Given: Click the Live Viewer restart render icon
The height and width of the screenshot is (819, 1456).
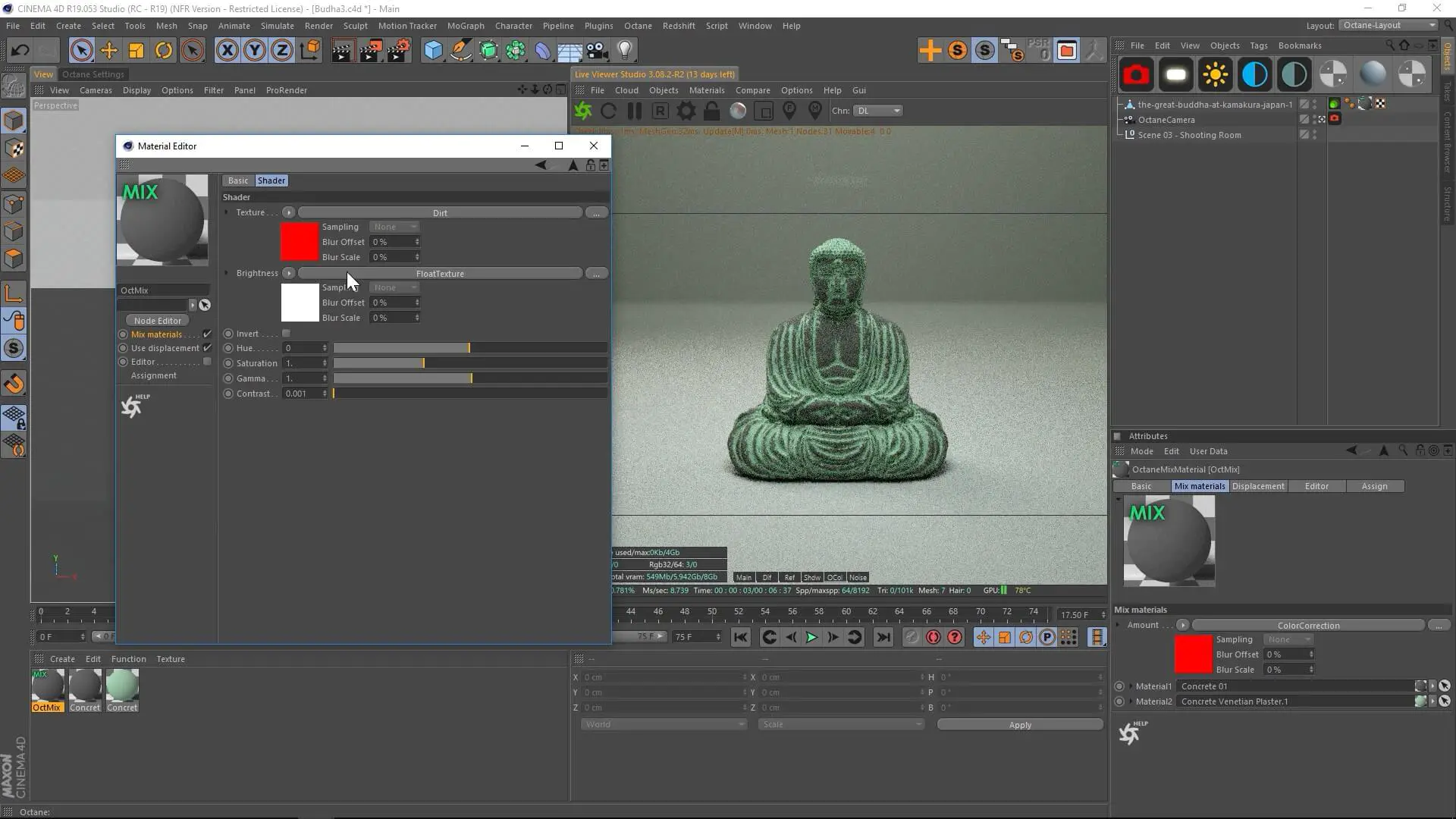Looking at the screenshot, I should point(608,111).
